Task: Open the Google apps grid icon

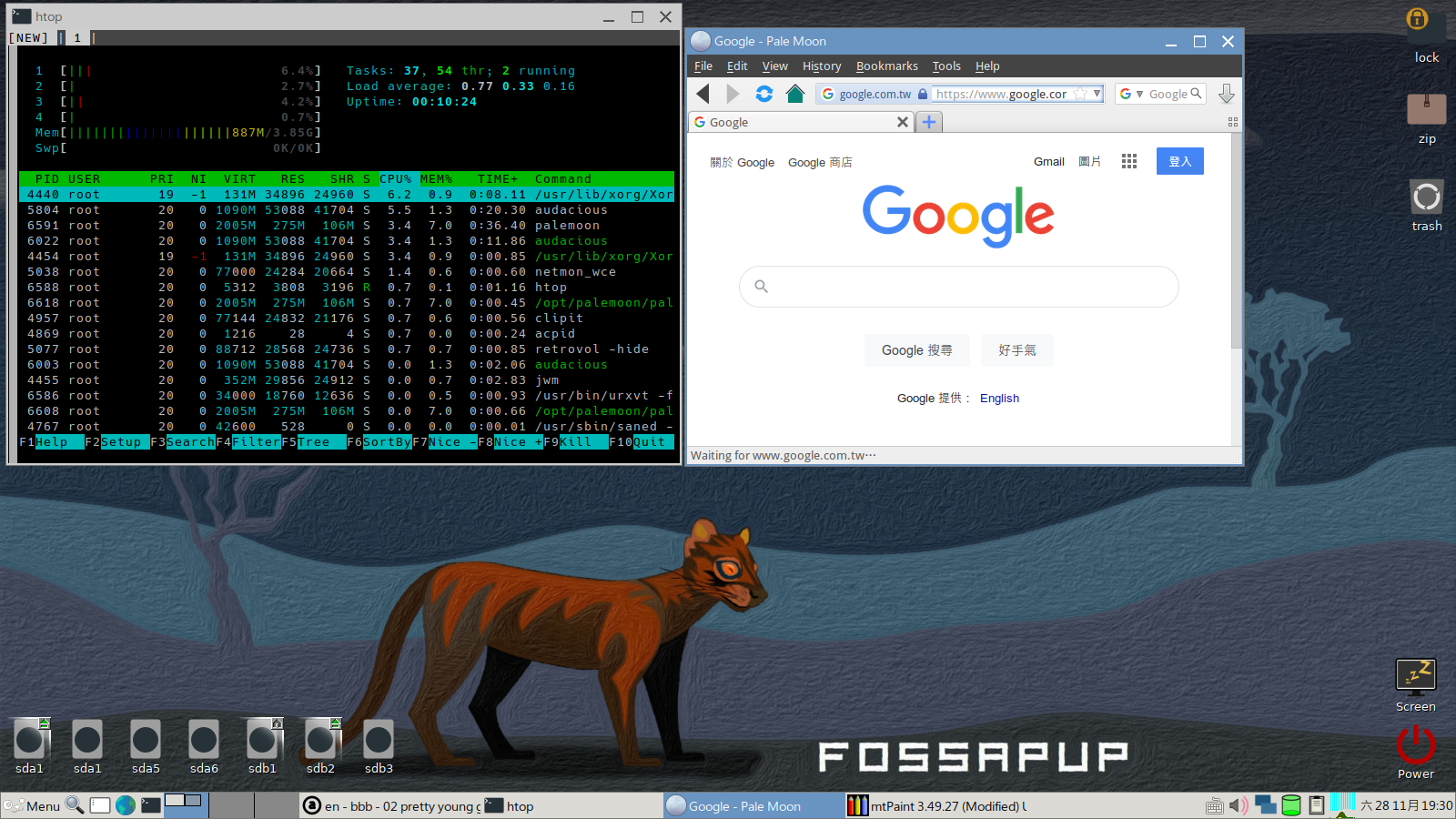Action: 1129,161
